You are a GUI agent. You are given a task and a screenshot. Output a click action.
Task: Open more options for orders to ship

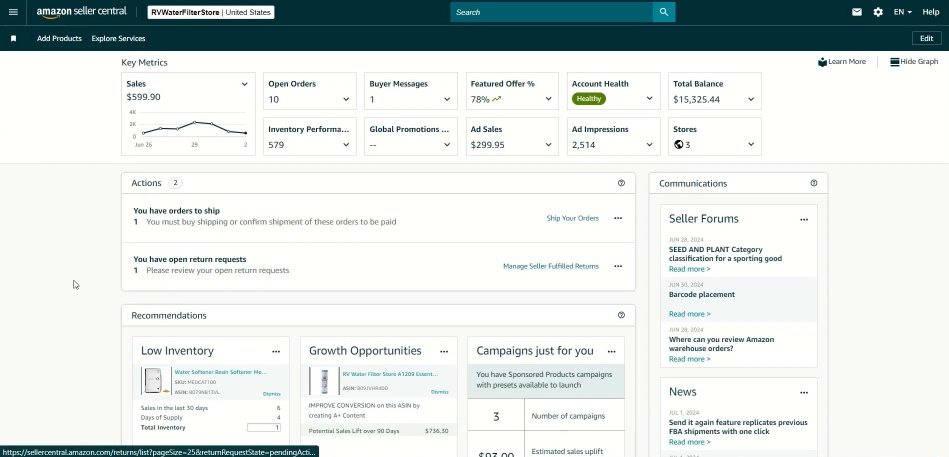click(618, 218)
